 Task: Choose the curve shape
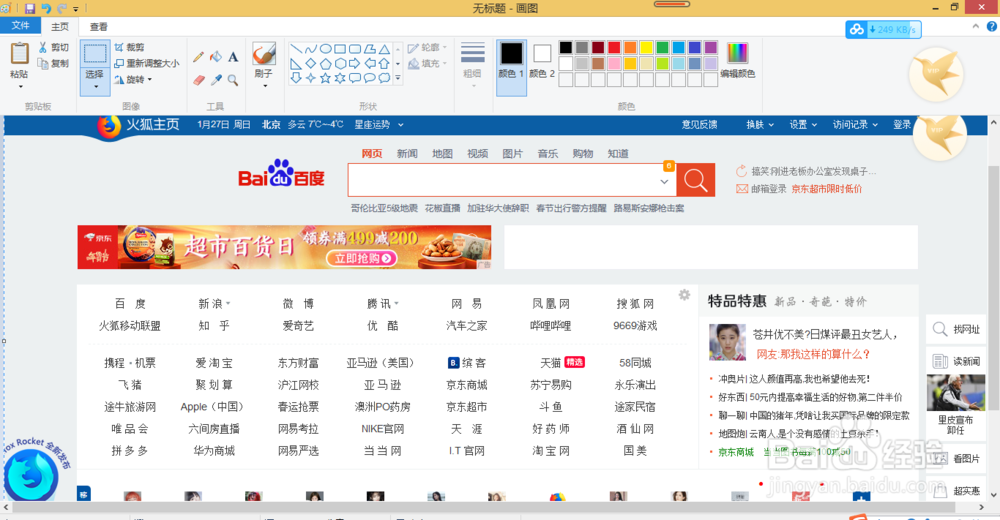click(311, 49)
